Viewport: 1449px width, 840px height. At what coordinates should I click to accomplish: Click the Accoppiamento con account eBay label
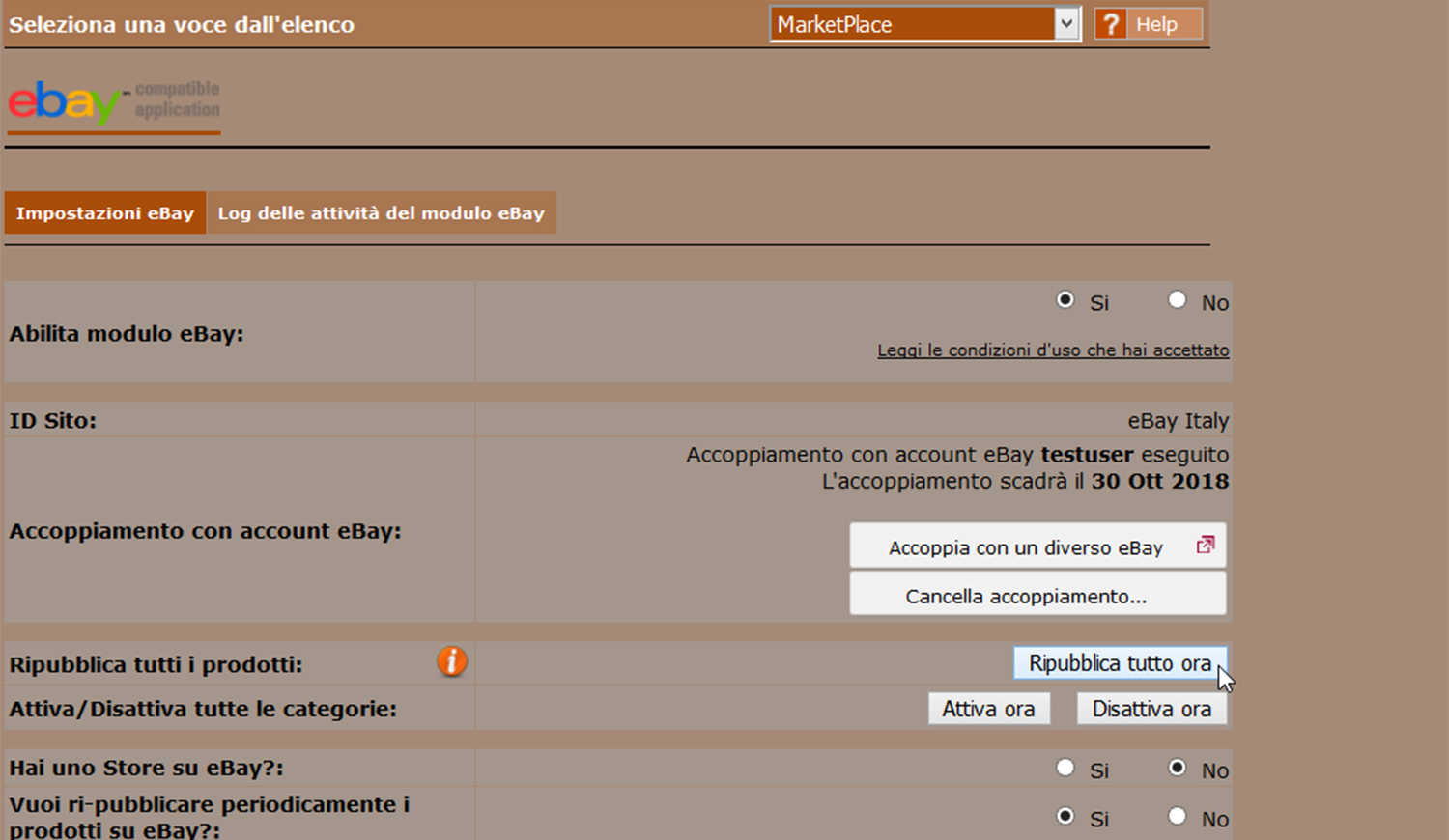205,531
